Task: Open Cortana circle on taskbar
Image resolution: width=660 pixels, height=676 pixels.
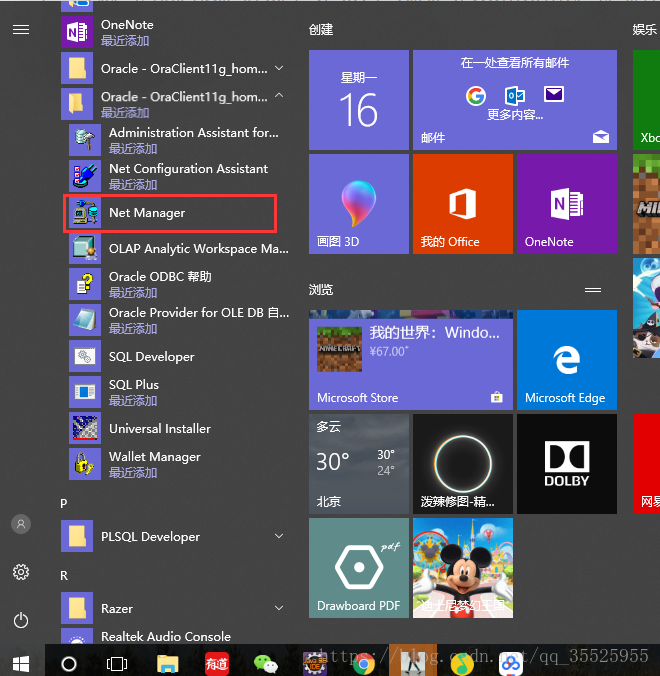Action: [69, 664]
